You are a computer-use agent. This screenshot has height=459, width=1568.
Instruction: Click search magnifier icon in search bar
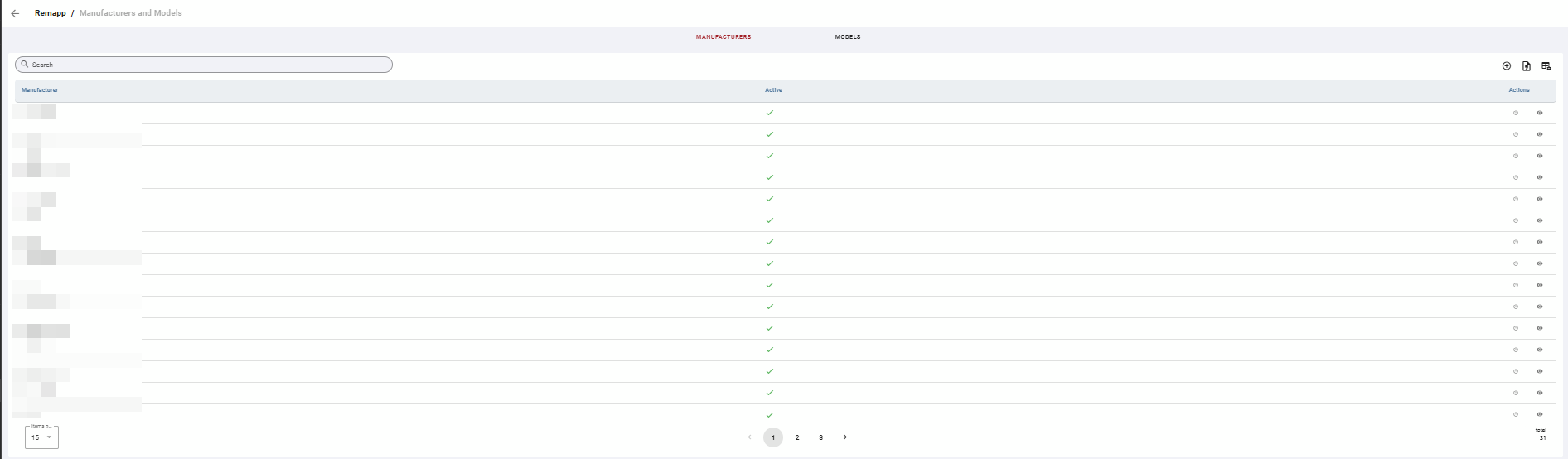[25, 64]
